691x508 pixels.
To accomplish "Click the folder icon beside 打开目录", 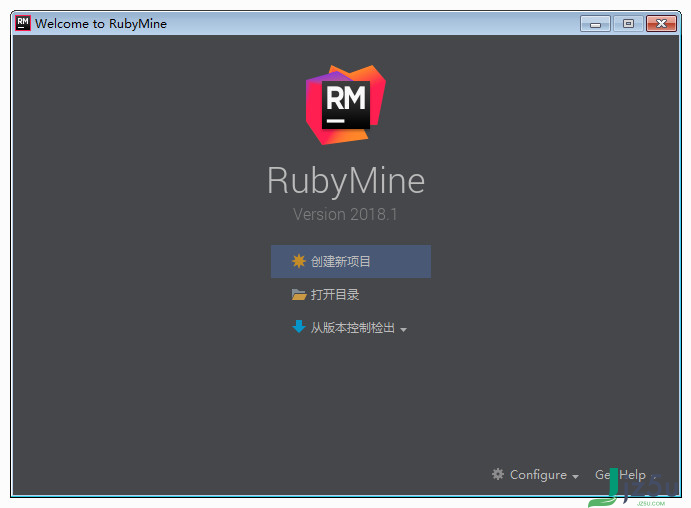I will point(299,294).
